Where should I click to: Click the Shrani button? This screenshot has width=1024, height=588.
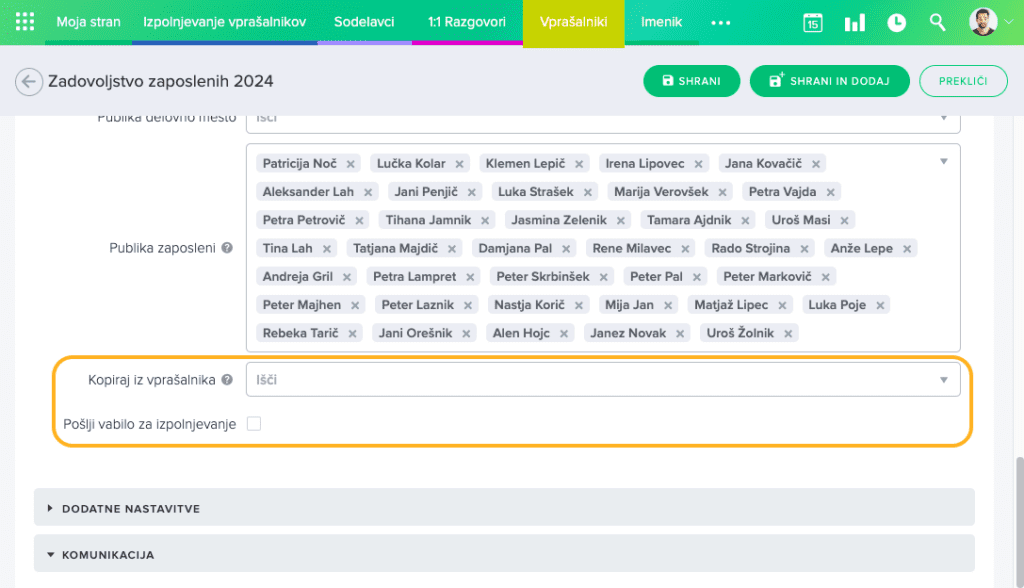click(x=691, y=82)
